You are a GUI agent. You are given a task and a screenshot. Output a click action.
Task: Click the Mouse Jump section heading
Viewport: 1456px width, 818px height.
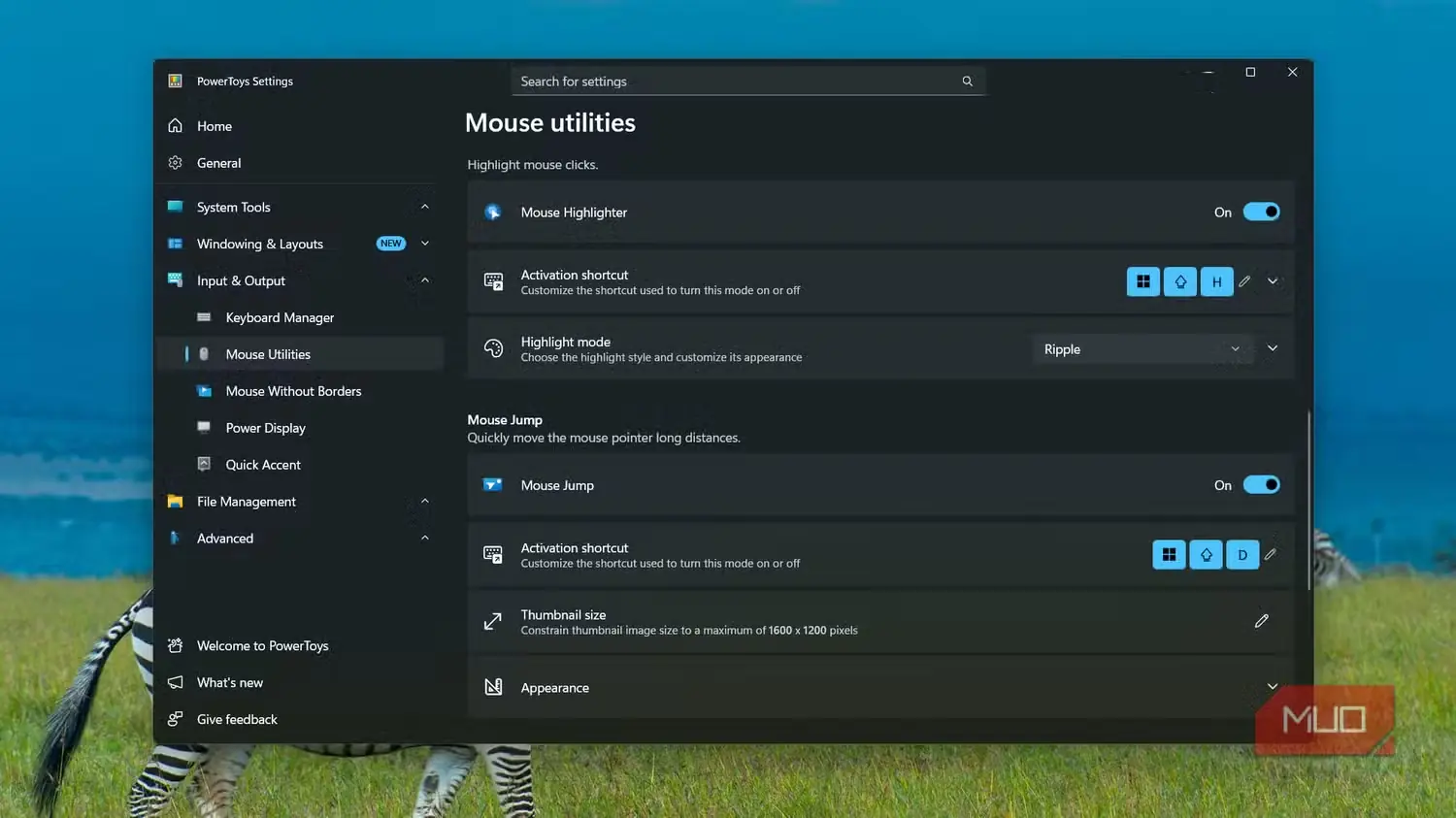click(505, 420)
